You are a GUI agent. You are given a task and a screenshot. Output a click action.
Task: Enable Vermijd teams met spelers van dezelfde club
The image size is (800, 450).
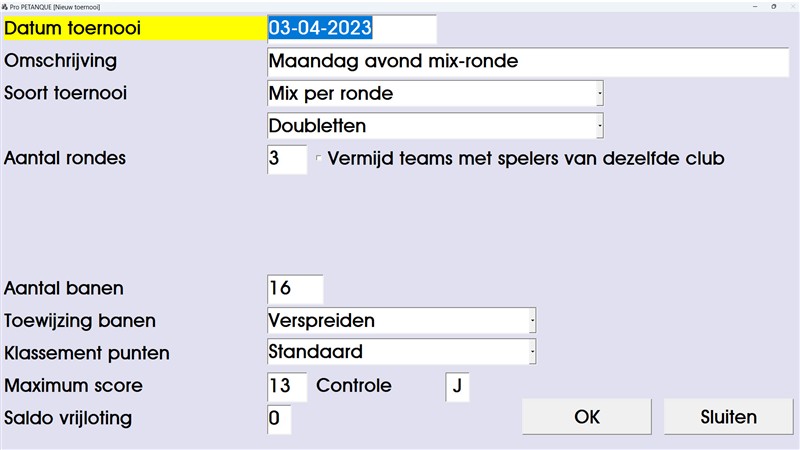(319, 158)
